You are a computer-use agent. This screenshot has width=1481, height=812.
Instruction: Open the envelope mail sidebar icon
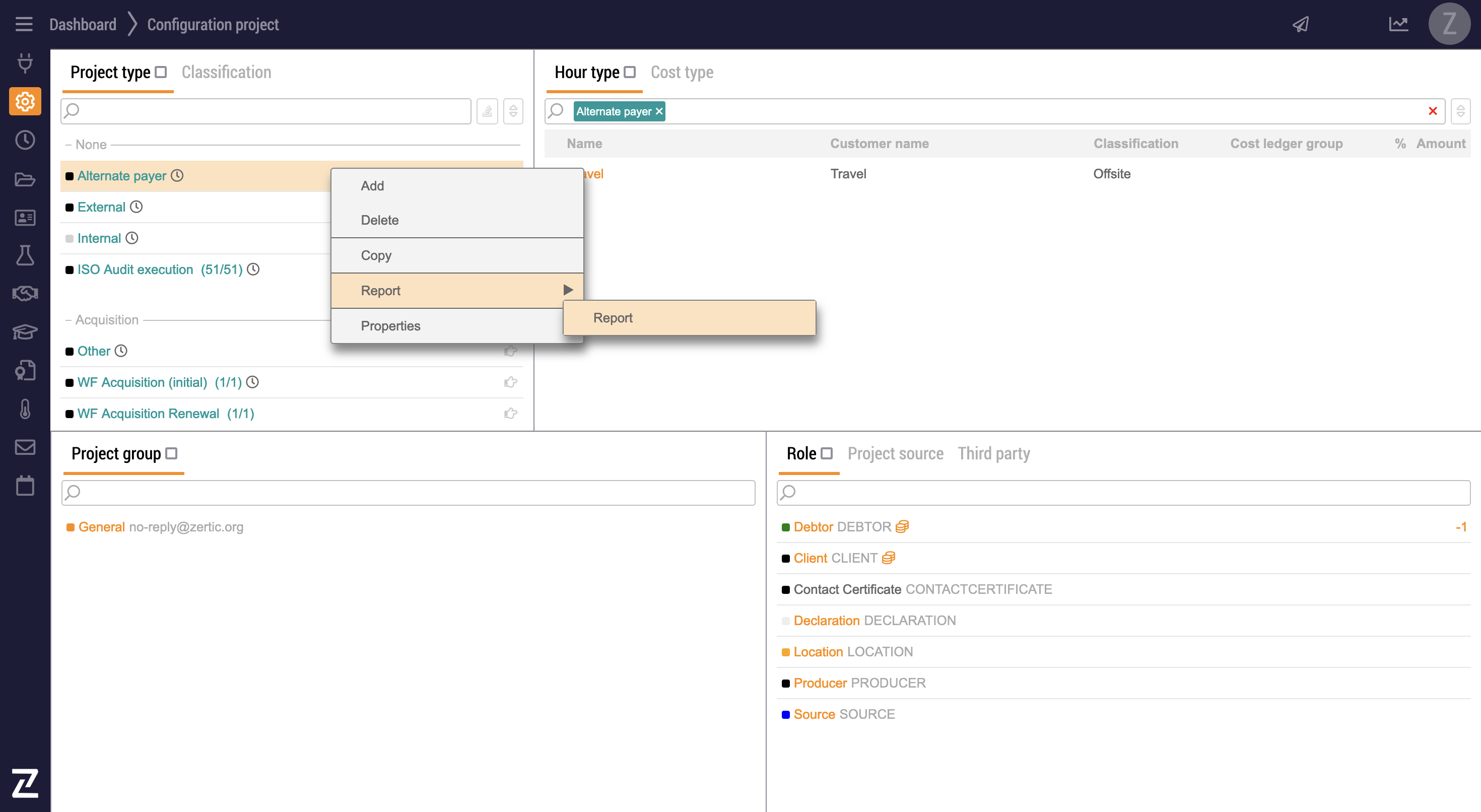(x=25, y=447)
